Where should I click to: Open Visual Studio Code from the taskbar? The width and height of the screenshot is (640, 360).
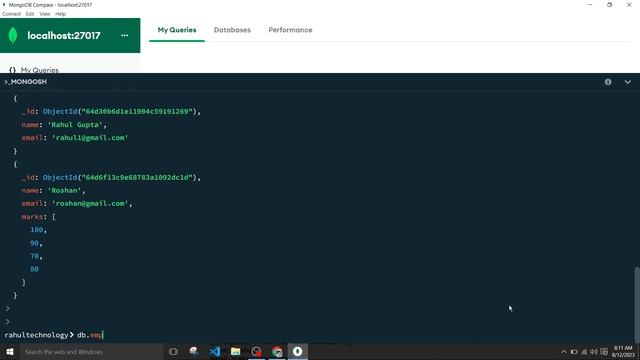click(x=215, y=351)
